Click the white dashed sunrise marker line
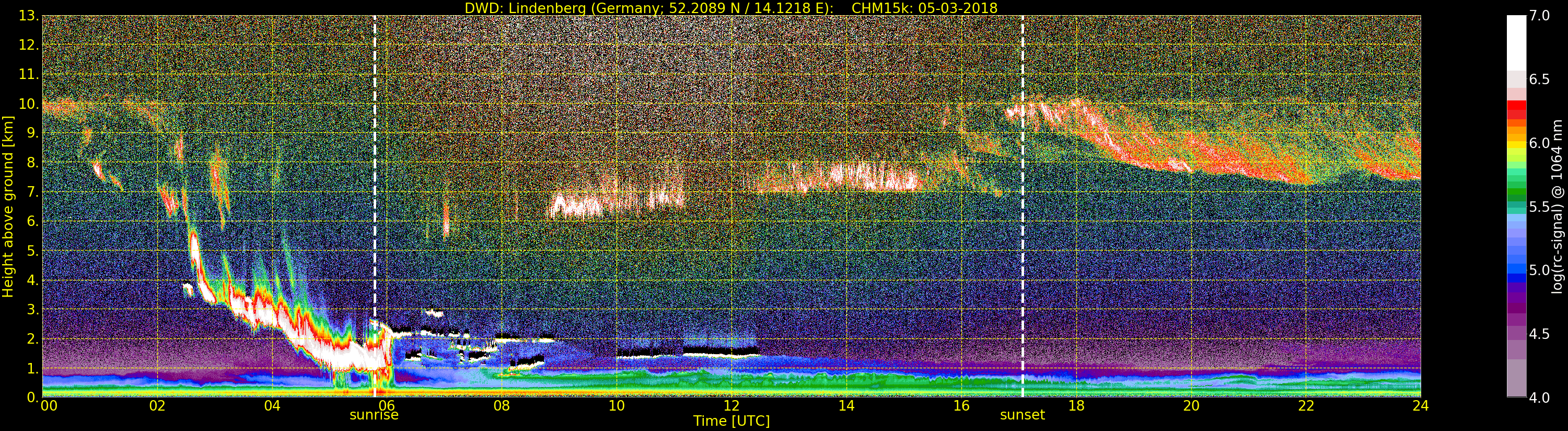This screenshot has width=1568, height=431. click(374, 206)
